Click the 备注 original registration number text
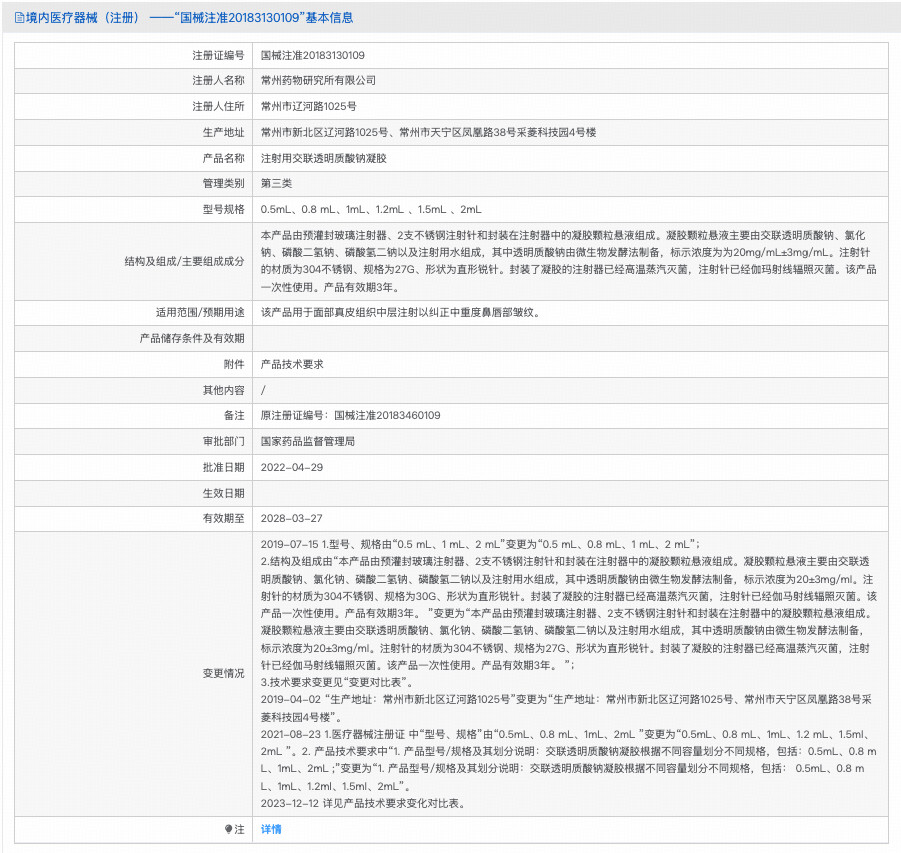This screenshot has width=901, height=853. coord(350,415)
